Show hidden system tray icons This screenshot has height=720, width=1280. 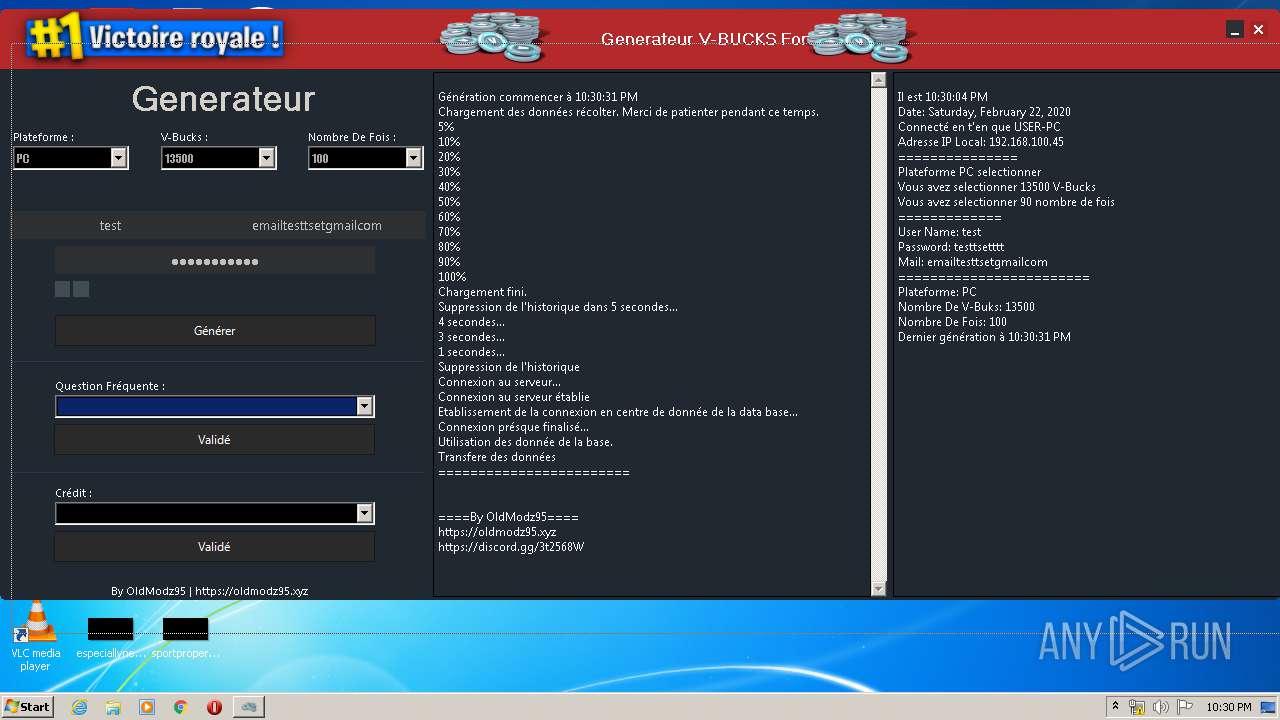tap(1115, 707)
